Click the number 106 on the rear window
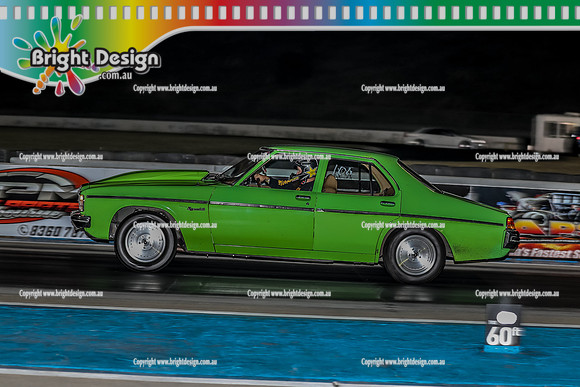Image resolution: width=580 pixels, height=387 pixels. [342, 172]
